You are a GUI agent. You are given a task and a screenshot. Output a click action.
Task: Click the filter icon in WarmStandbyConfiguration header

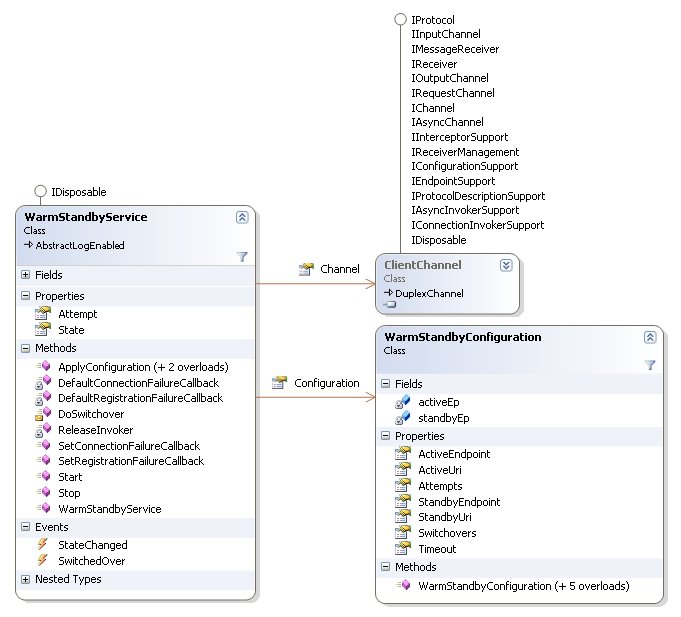(x=650, y=366)
